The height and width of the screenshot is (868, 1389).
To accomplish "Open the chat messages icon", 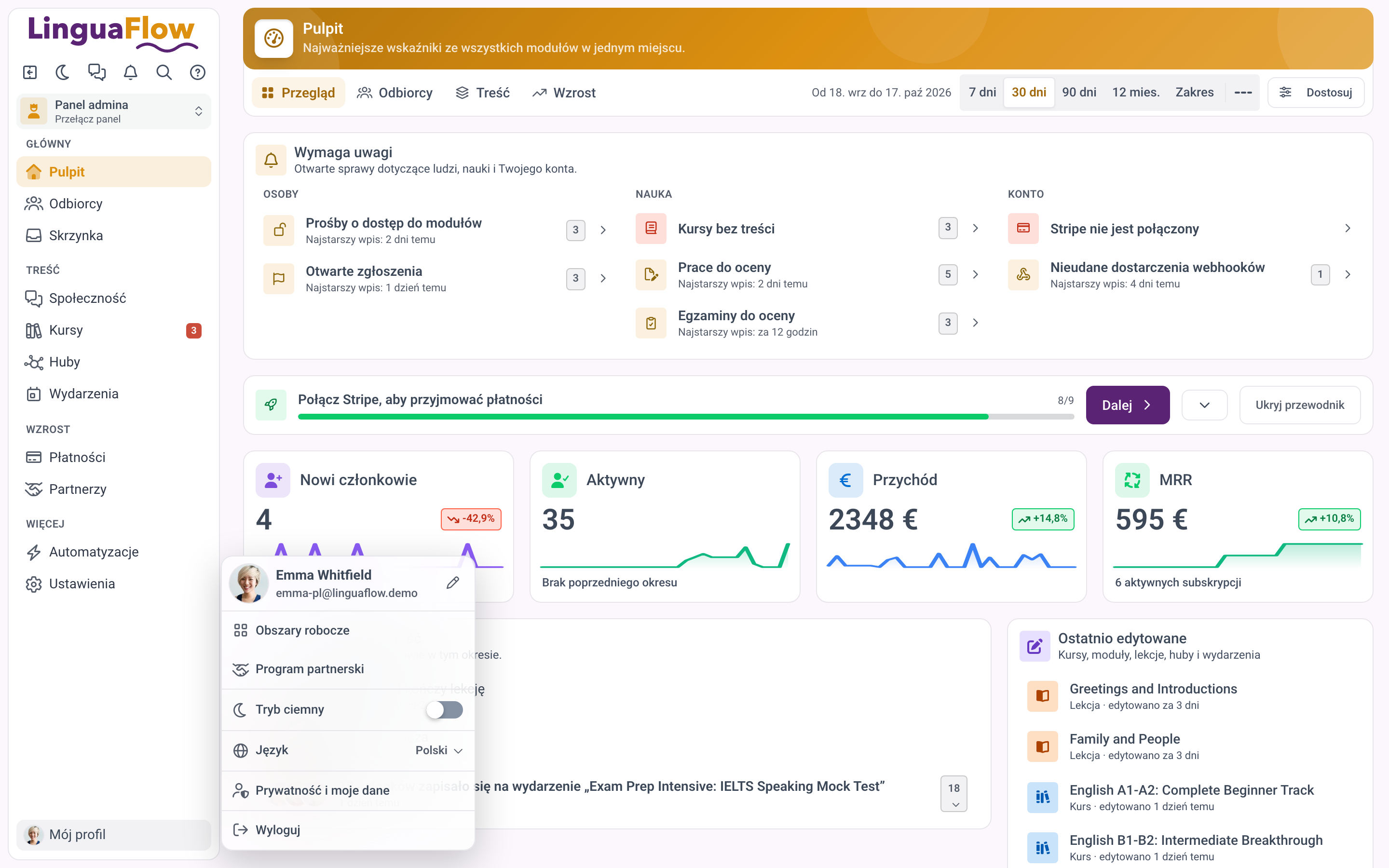I will [96, 72].
